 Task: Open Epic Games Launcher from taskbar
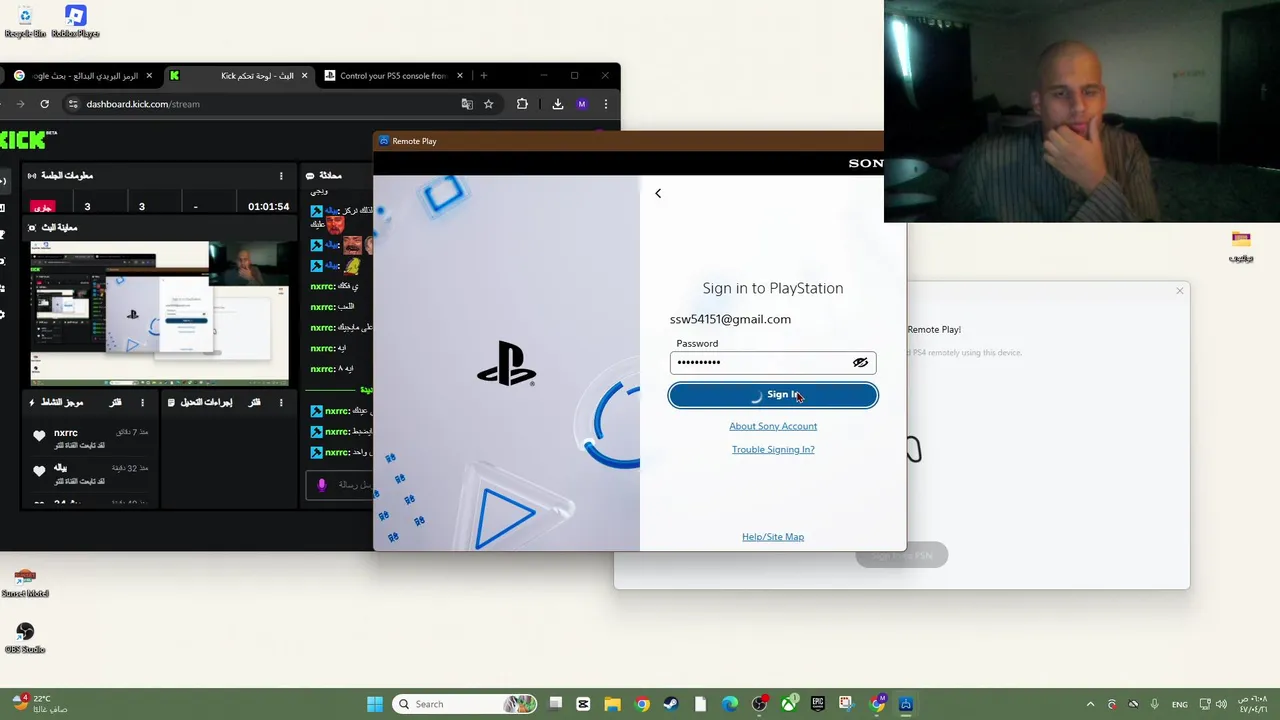pyautogui.click(x=818, y=704)
